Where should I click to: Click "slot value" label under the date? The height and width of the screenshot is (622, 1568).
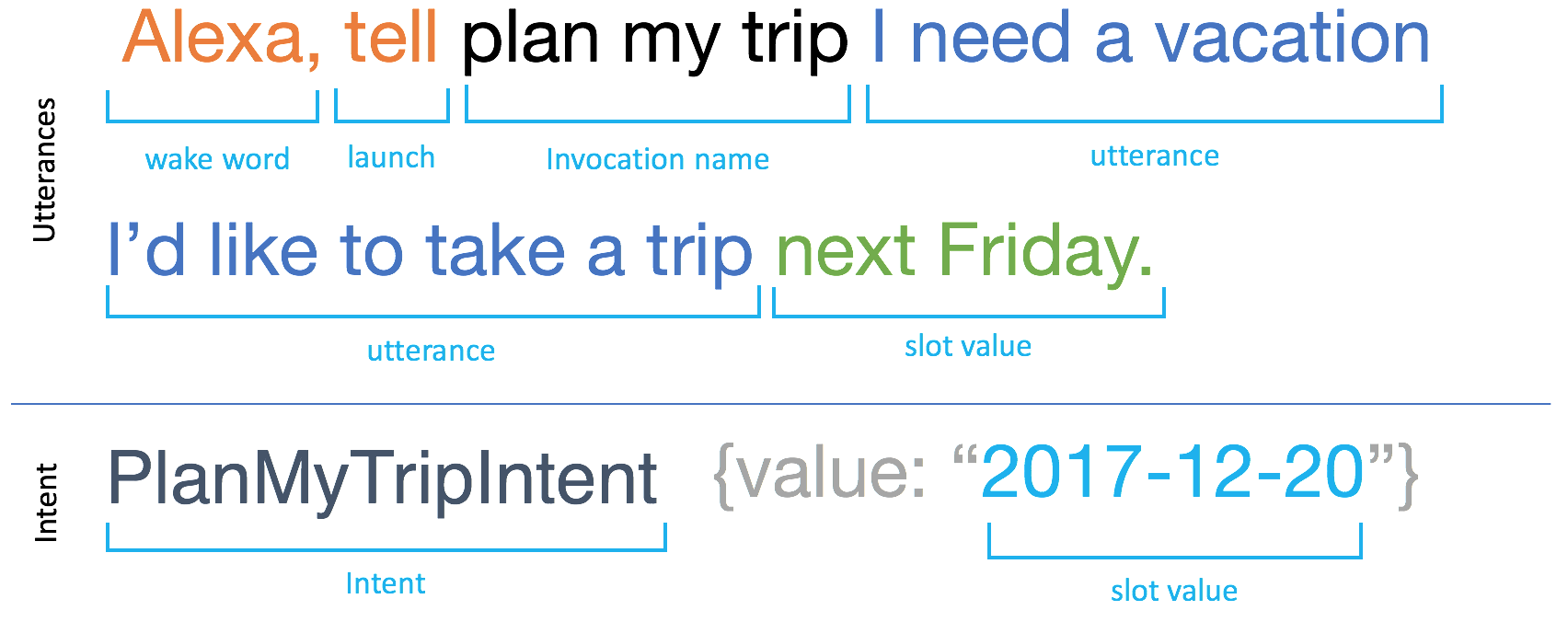(x=1173, y=591)
